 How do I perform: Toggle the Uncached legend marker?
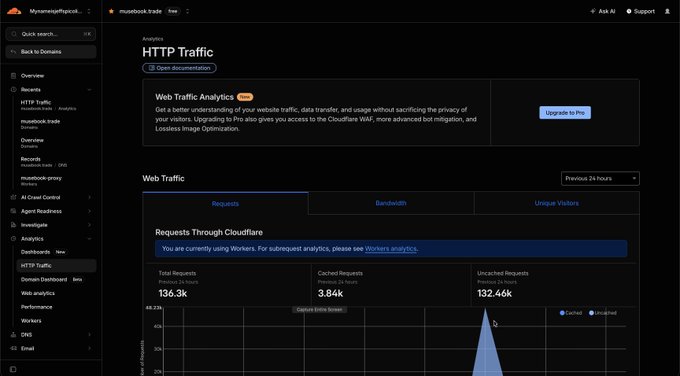[591, 313]
